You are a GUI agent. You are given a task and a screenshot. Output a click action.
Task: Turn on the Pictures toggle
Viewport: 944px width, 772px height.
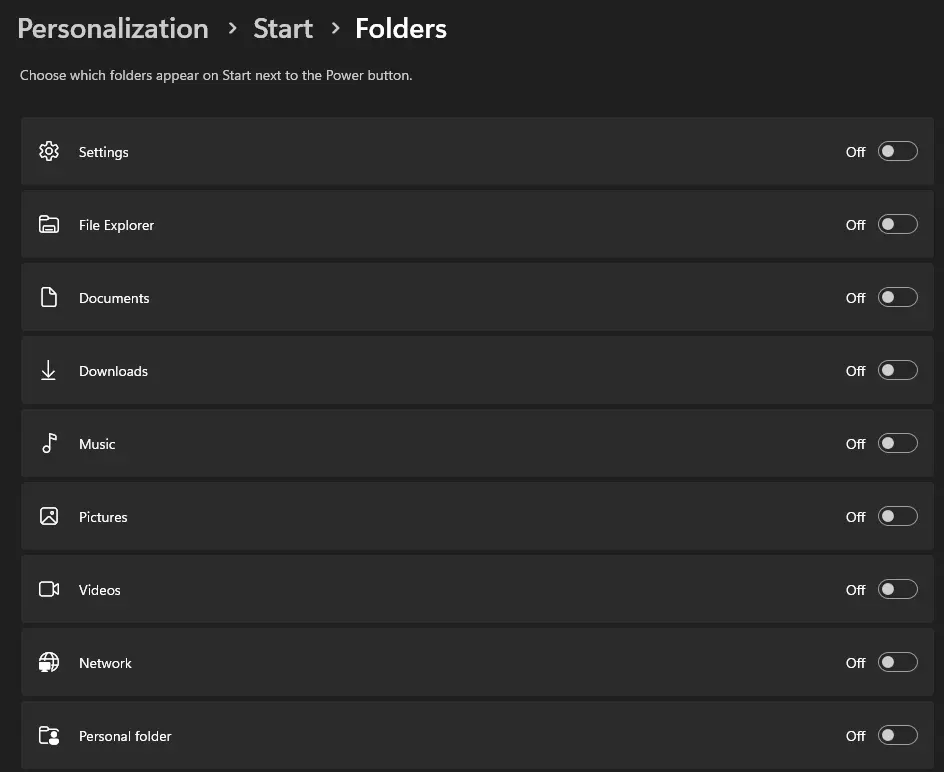(x=897, y=516)
